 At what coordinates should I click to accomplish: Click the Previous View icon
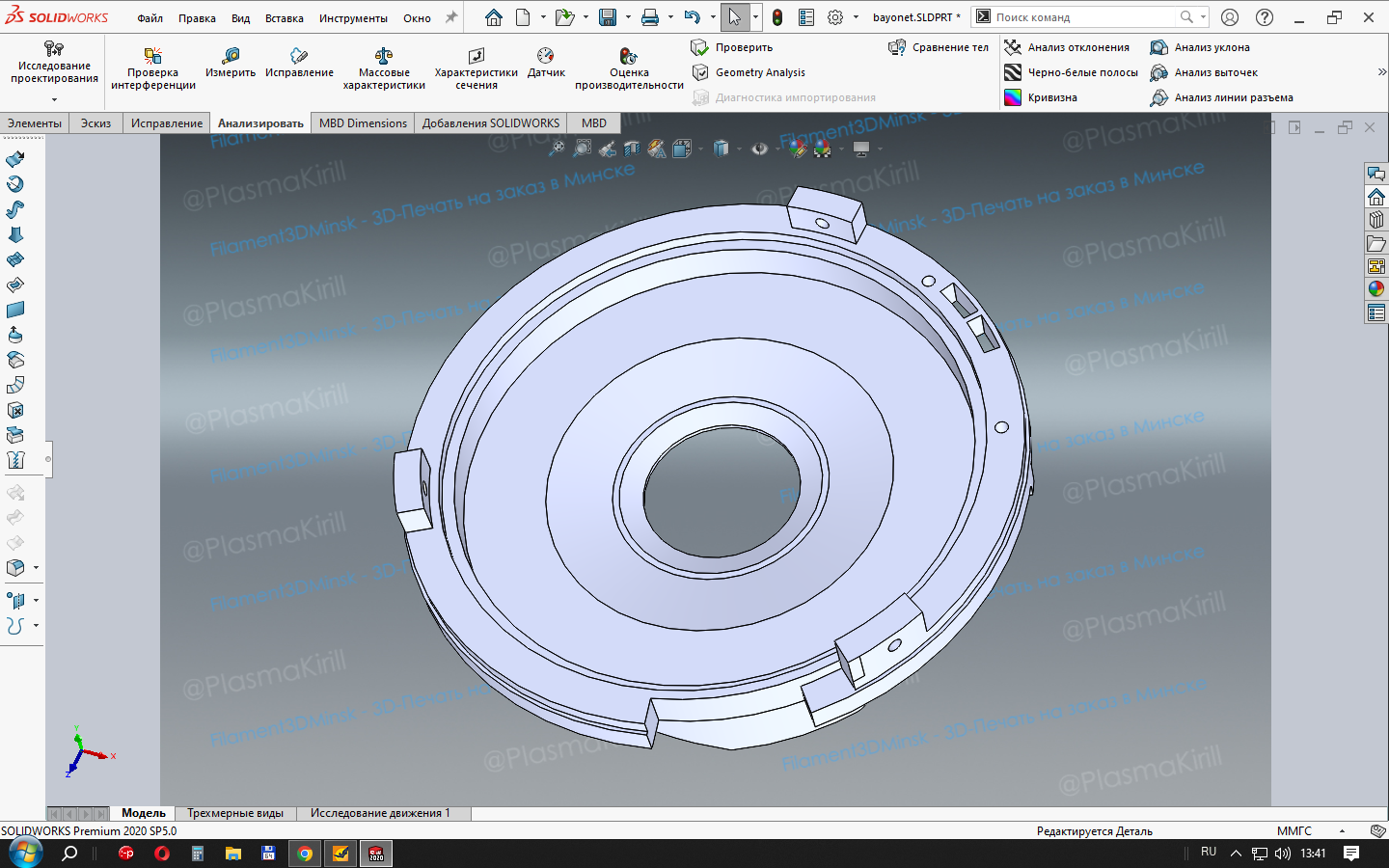[x=607, y=149]
